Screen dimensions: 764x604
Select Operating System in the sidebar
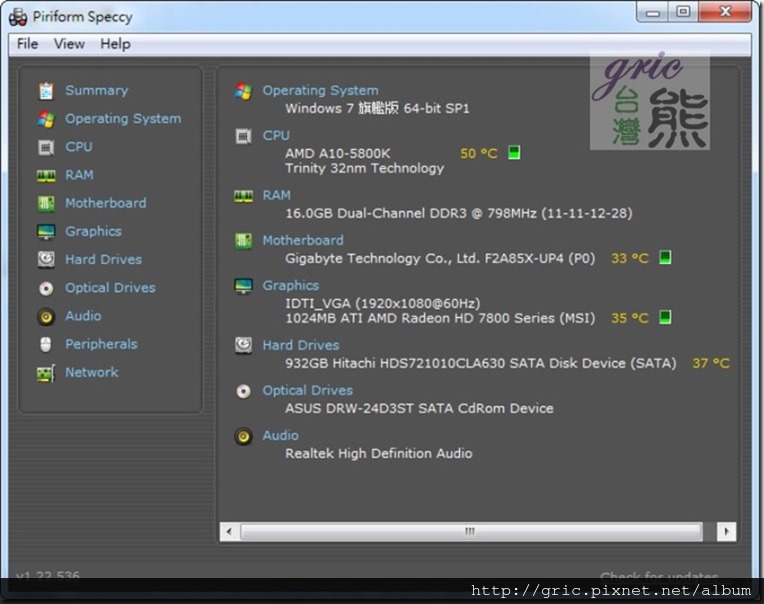[x=123, y=119]
